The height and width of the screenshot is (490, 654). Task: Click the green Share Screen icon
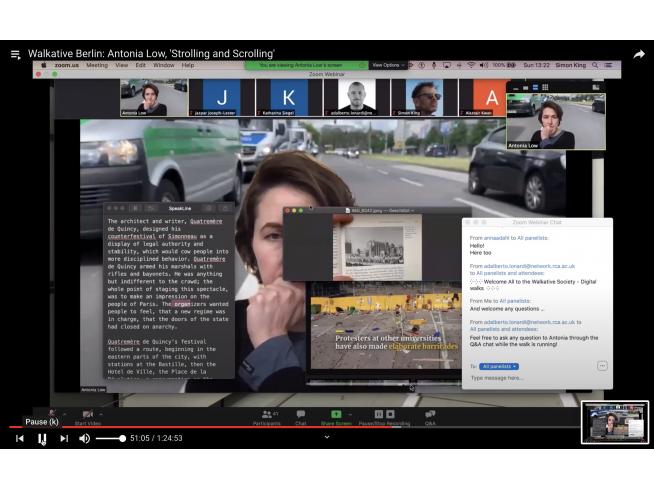pyautogui.click(x=336, y=416)
